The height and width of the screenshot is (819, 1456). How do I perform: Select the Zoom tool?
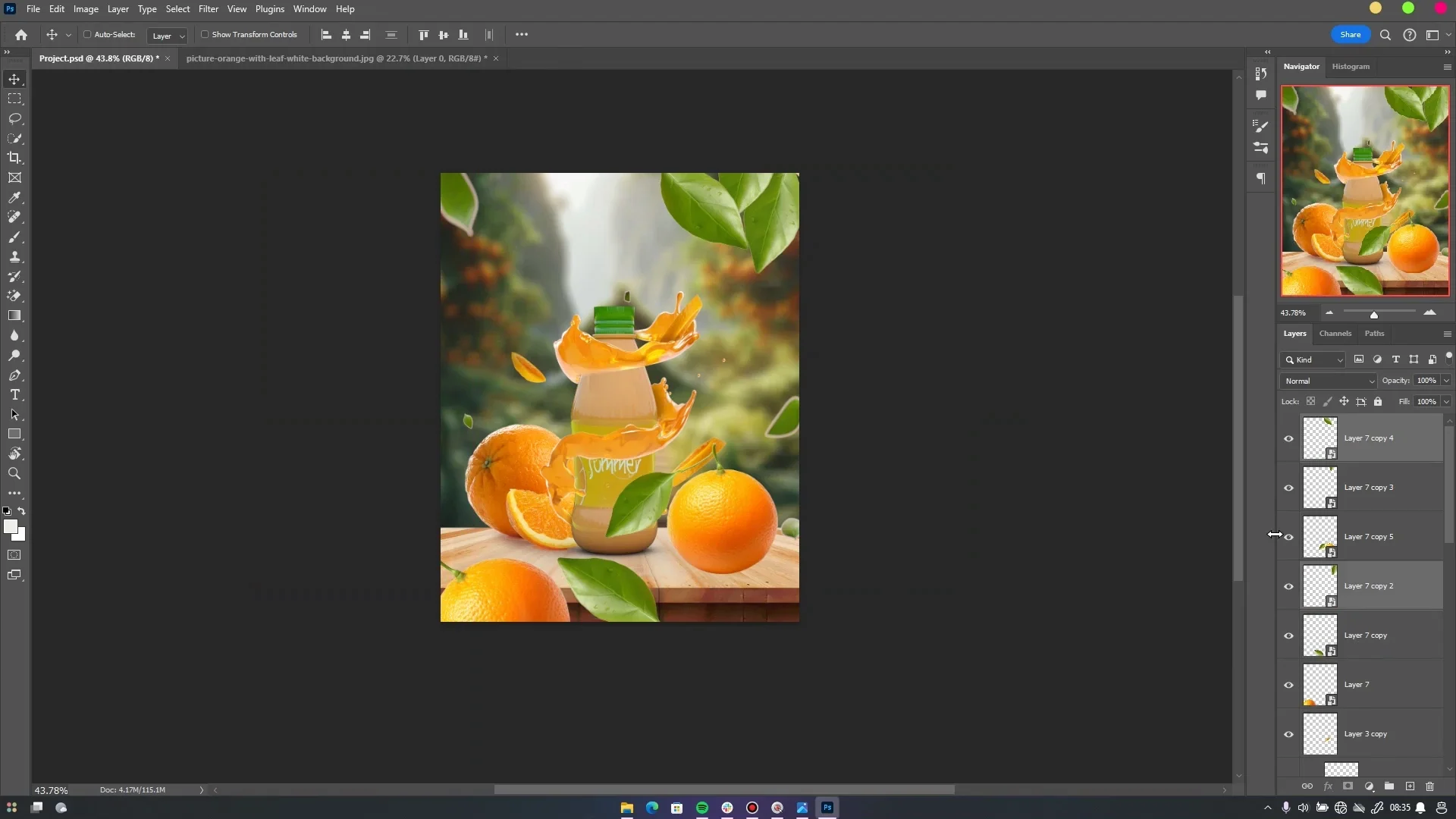(x=14, y=473)
